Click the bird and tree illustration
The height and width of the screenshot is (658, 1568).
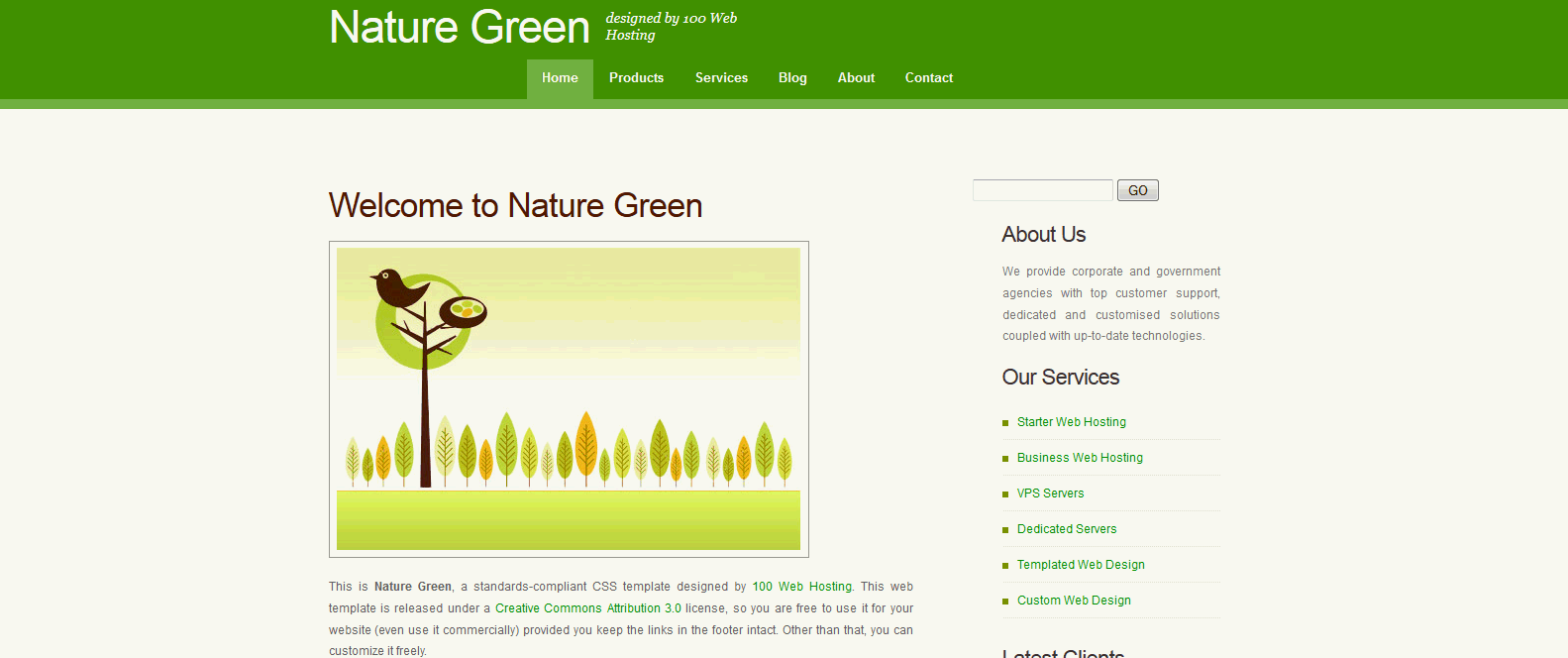569,398
